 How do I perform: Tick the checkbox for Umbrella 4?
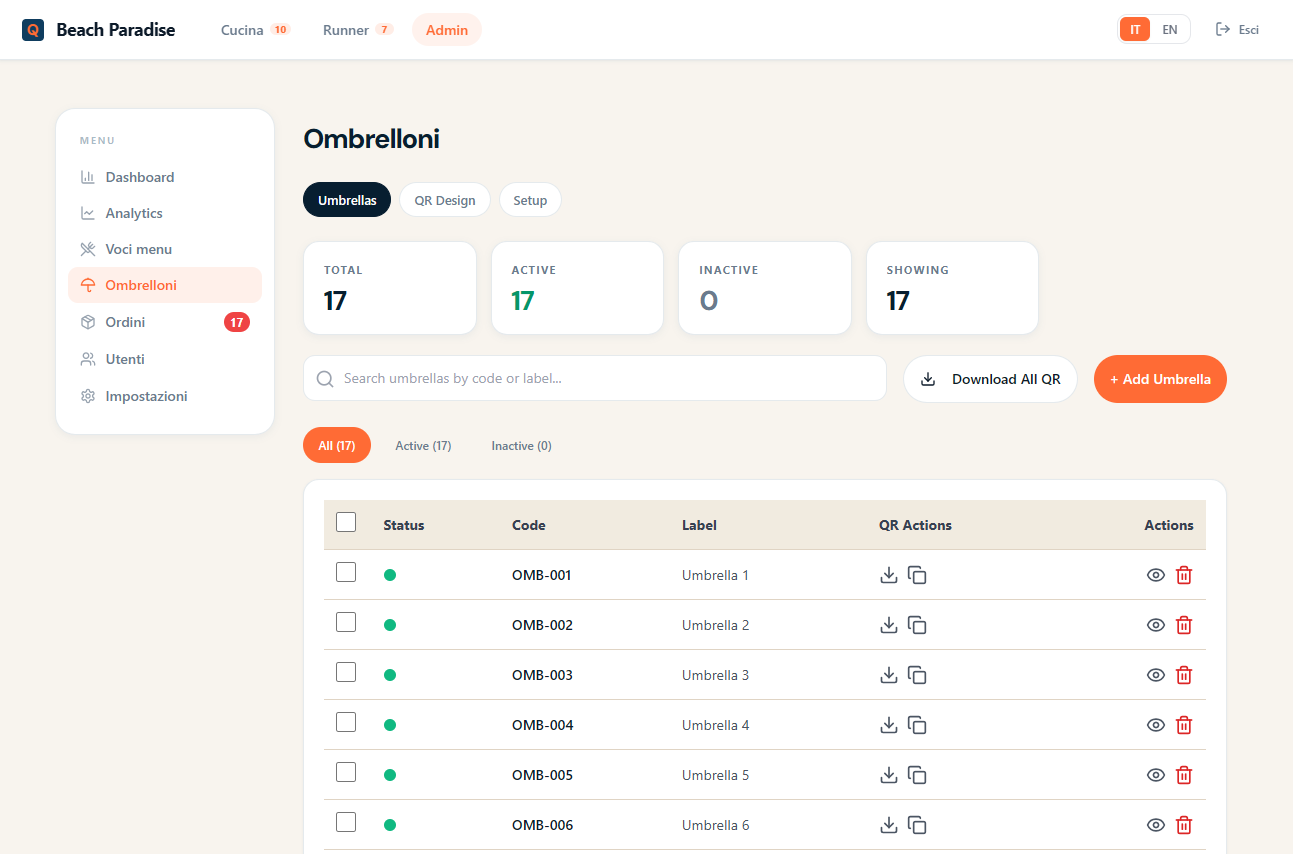(346, 722)
